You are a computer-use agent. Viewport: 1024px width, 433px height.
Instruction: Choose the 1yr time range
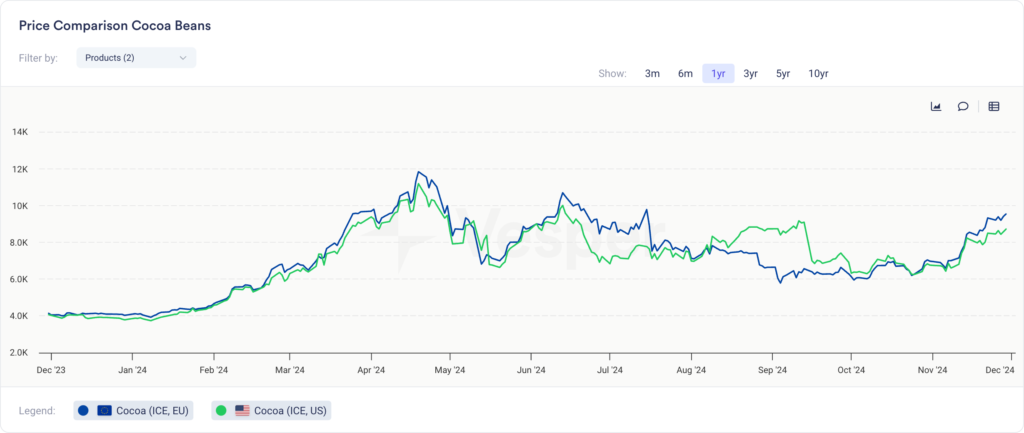(718, 73)
